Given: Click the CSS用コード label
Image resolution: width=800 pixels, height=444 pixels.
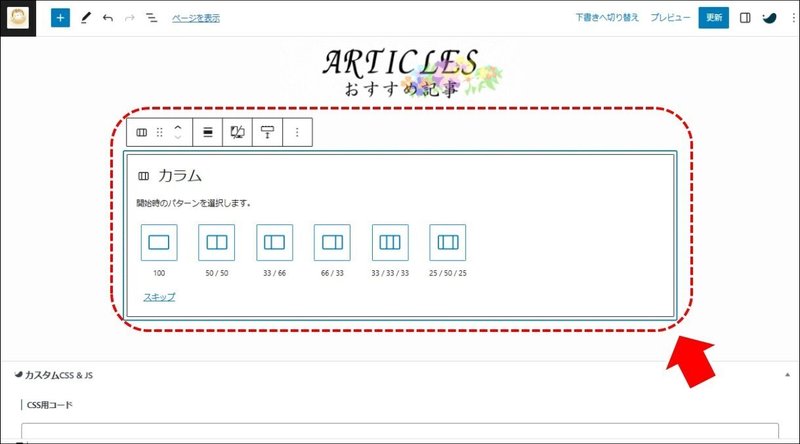Looking at the screenshot, I should coord(49,405).
